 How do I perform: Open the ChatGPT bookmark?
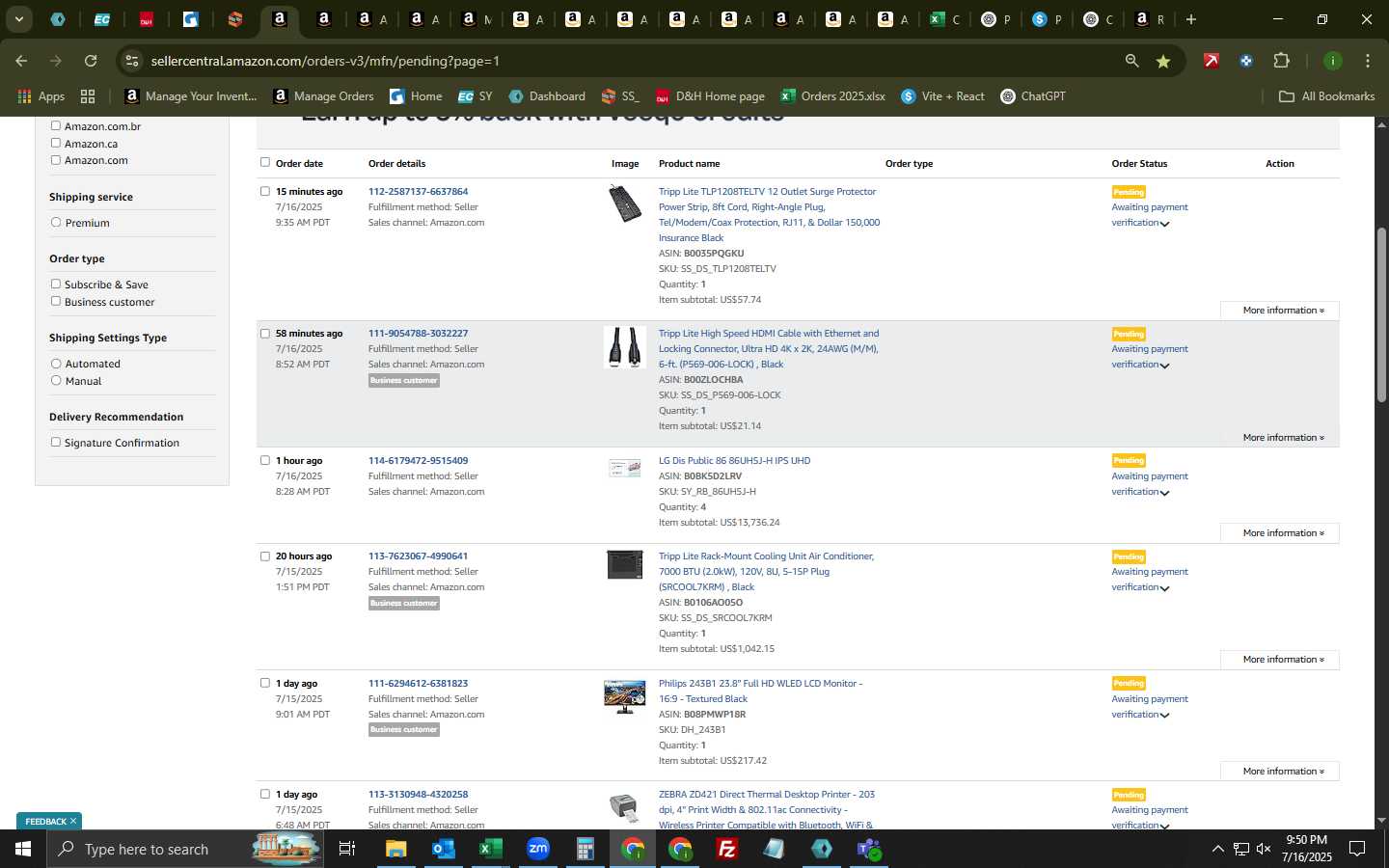(x=1033, y=96)
